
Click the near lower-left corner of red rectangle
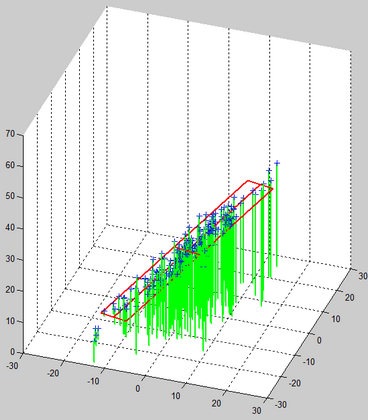pos(102,313)
